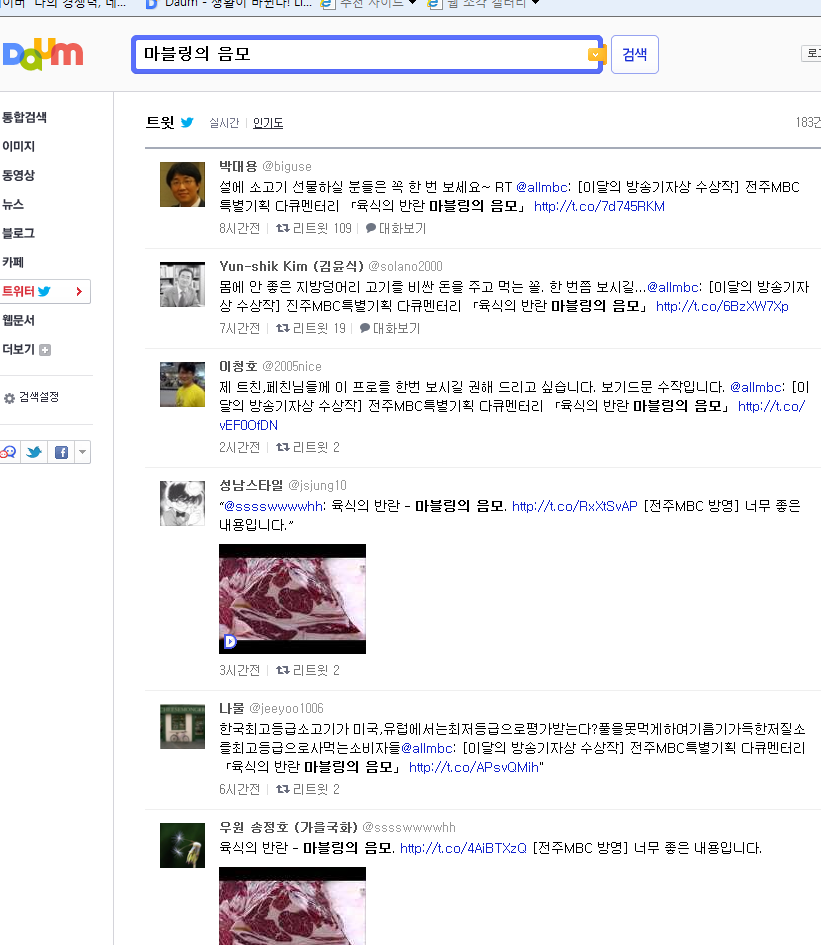Click the @sssswwwwhh mention in 성남스타일's tweet
The width and height of the screenshot is (821, 945).
click(x=273, y=506)
